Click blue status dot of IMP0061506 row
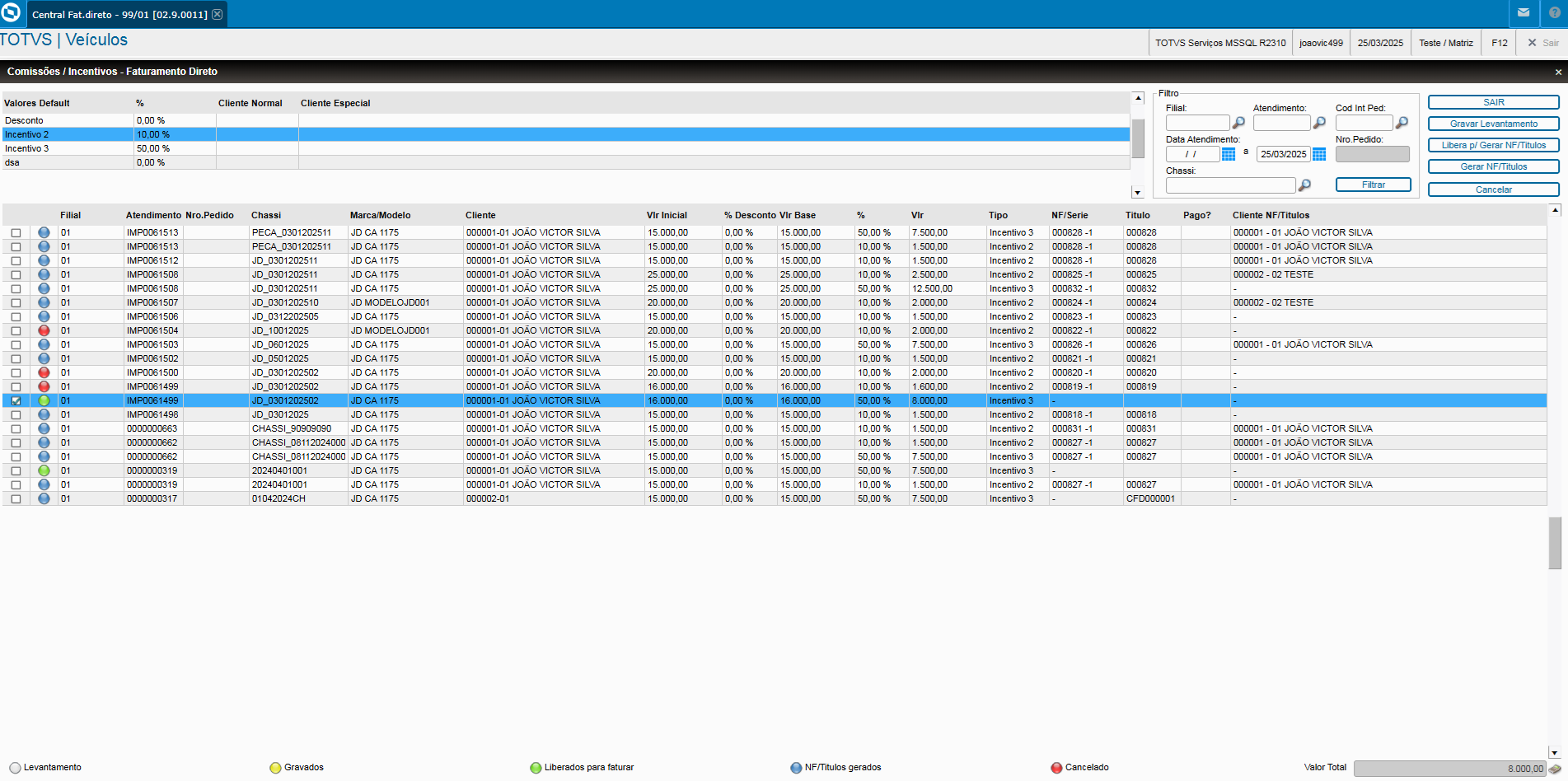 coord(44,316)
